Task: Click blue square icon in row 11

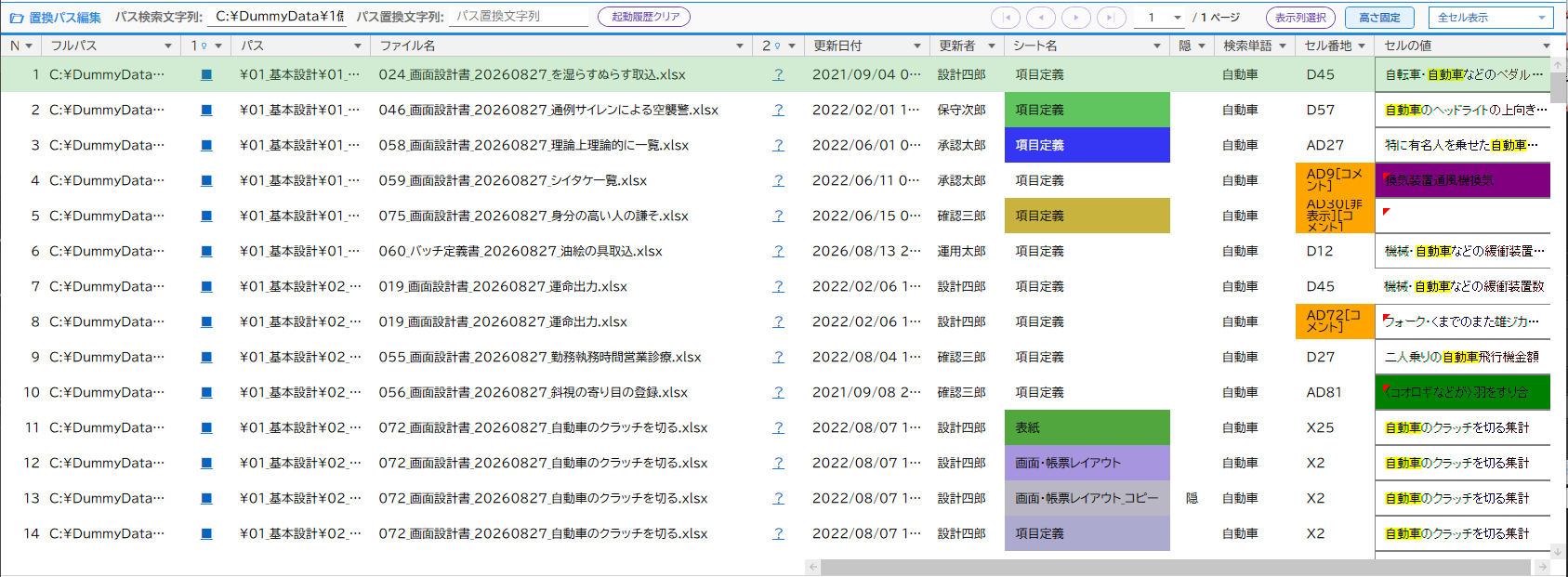Action: (x=206, y=427)
